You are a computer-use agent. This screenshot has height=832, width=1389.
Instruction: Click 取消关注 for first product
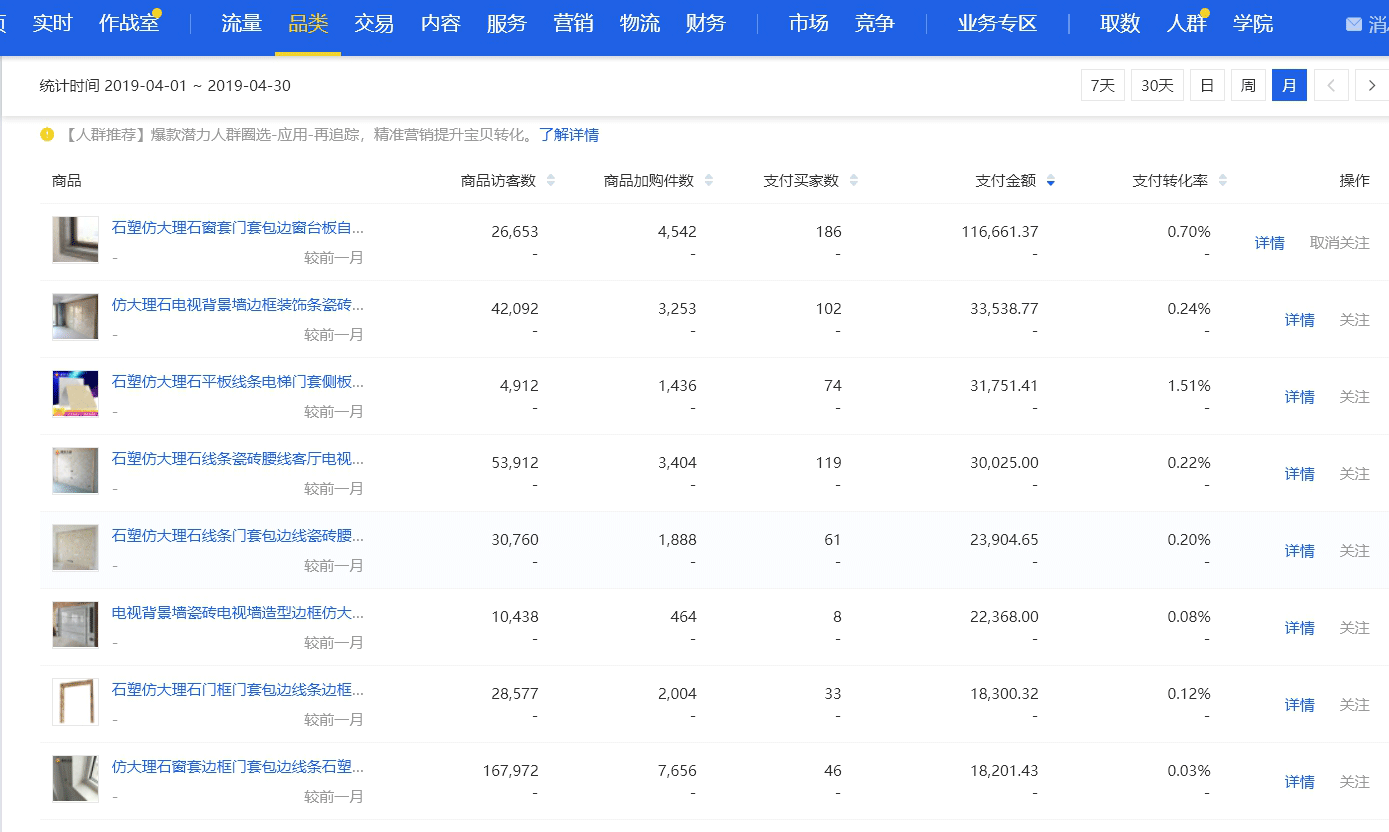coord(1339,243)
